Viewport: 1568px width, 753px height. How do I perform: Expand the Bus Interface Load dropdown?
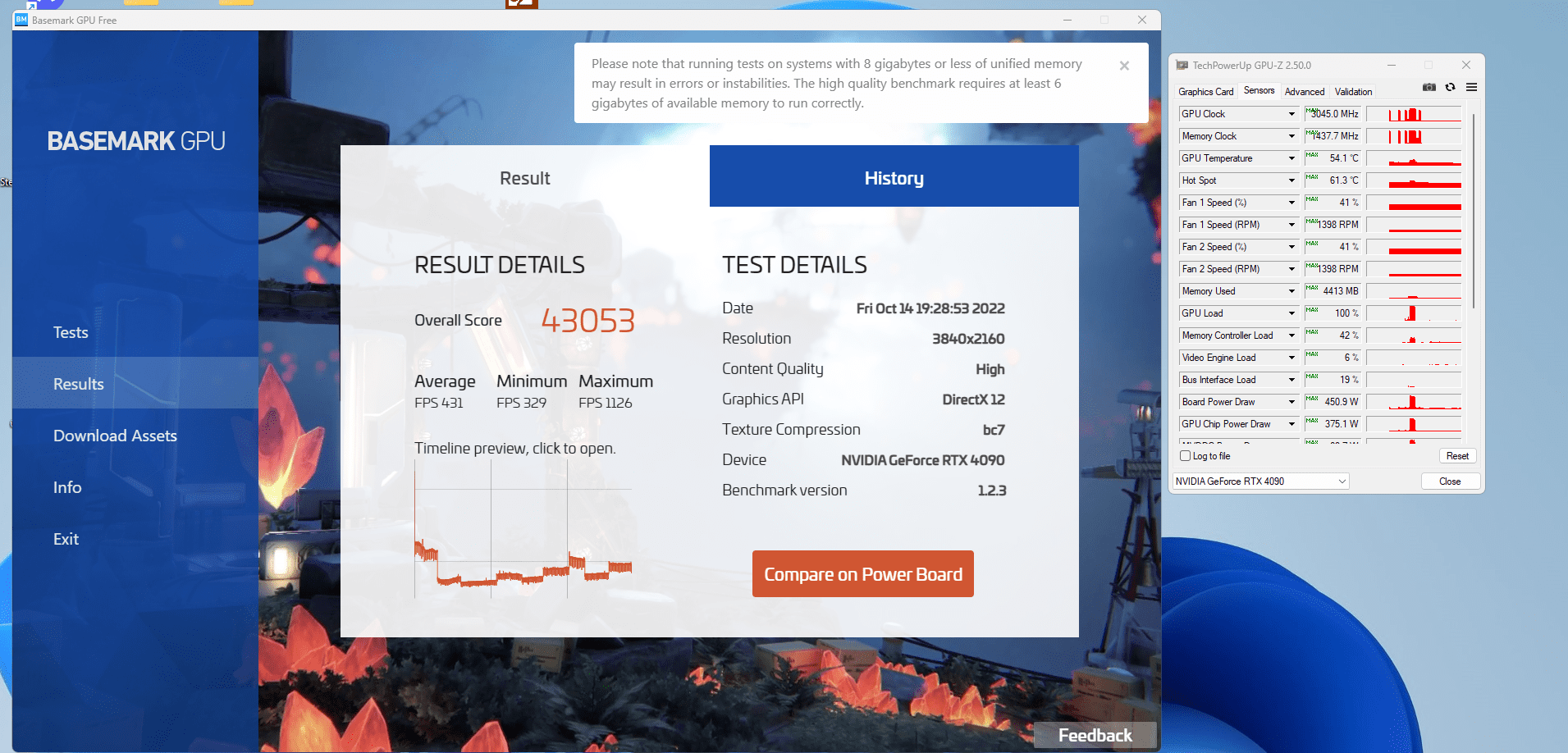1291,380
